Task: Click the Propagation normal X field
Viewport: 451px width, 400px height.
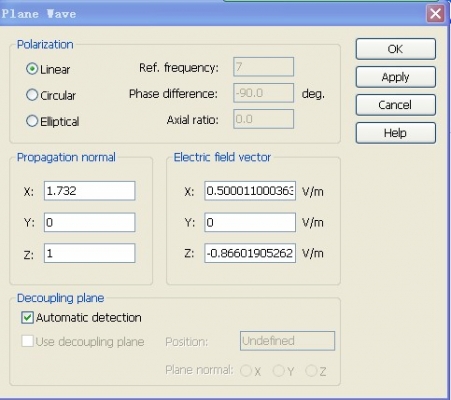Action: [x=90, y=191]
